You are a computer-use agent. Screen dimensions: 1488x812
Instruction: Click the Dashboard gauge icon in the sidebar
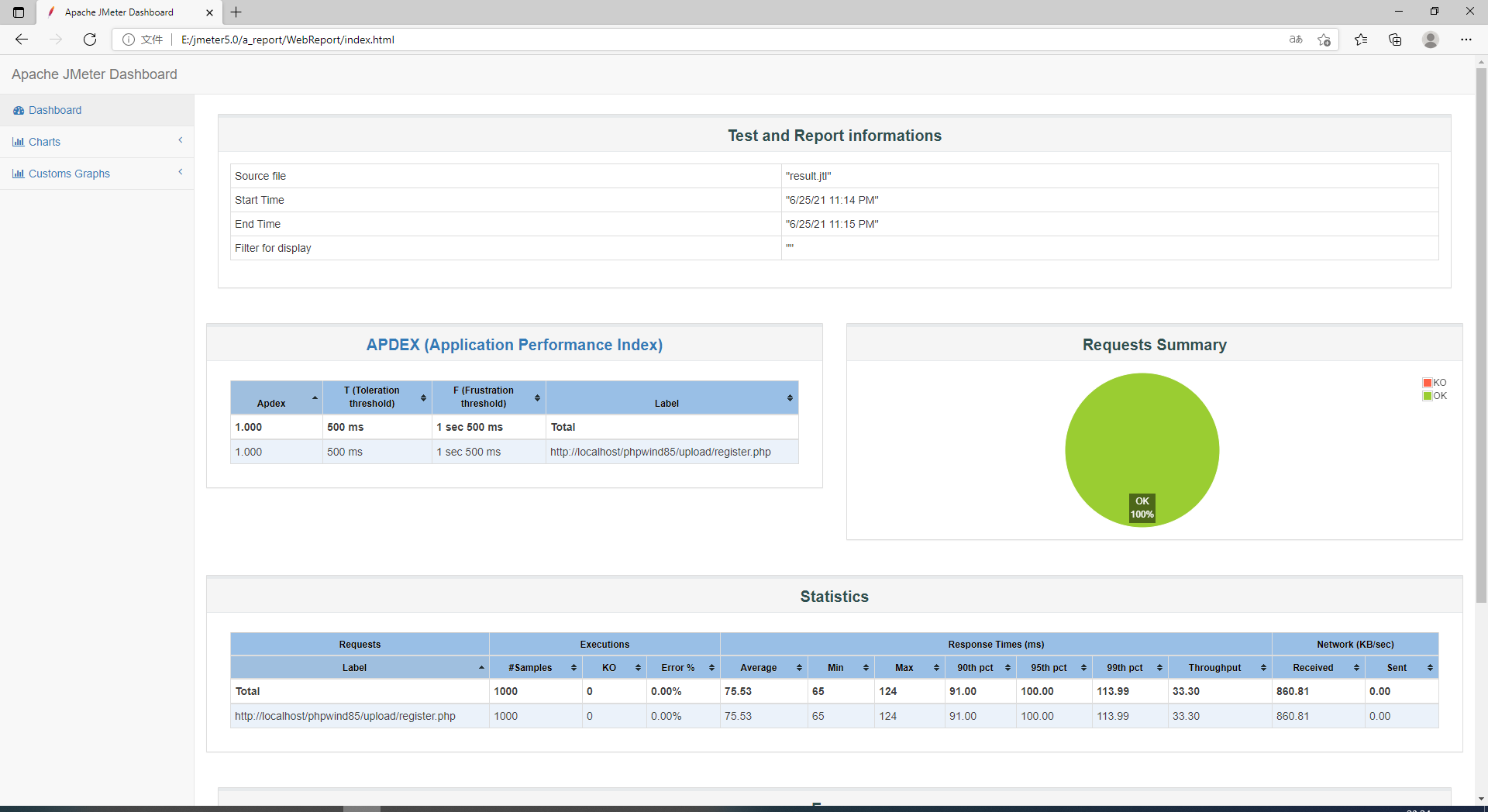point(19,110)
